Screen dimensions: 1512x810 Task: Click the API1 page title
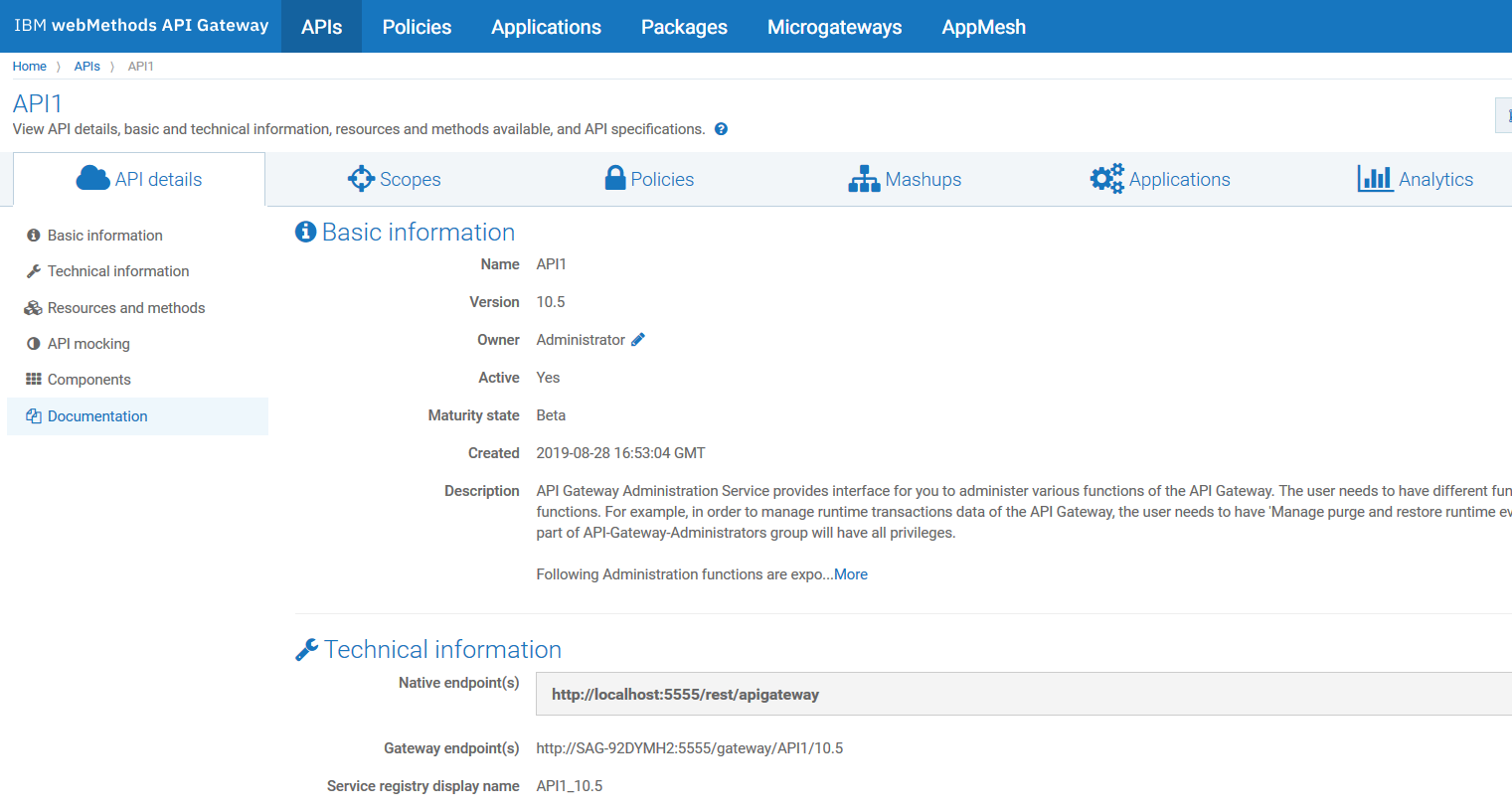coord(38,103)
